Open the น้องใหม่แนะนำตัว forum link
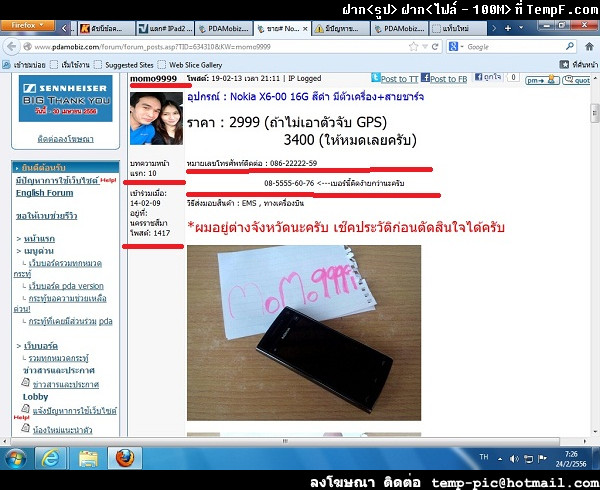Image resolution: width=600 pixels, height=490 pixels. pos(62,430)
